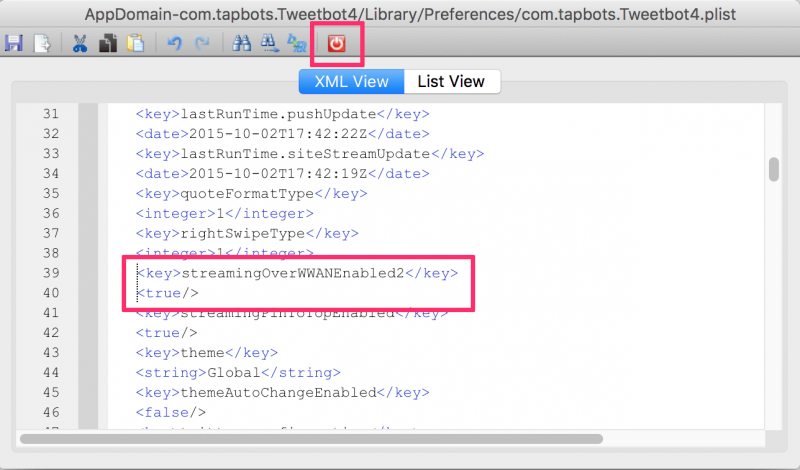This screenshot has width=800, height=470.
Task: Click the date 2015-10-02T17:42:22Z line
Action: [x=283, y=134]
